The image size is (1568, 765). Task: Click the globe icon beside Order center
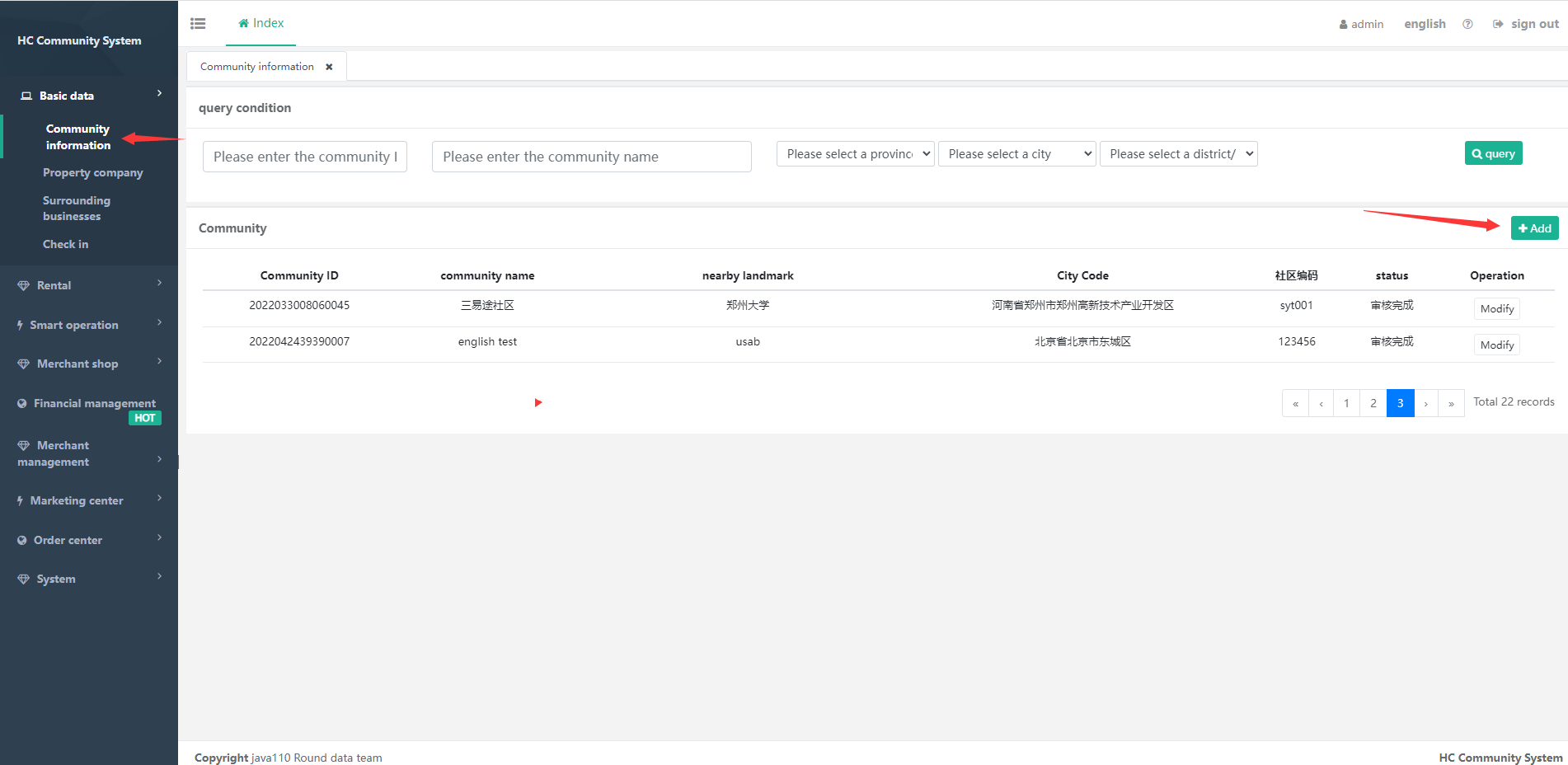22,541
